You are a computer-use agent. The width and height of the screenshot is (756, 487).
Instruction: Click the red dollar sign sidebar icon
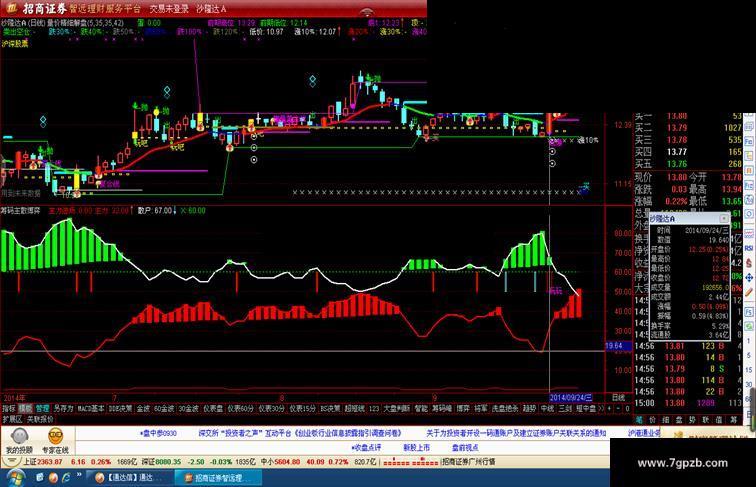click(x=749, y=263)
